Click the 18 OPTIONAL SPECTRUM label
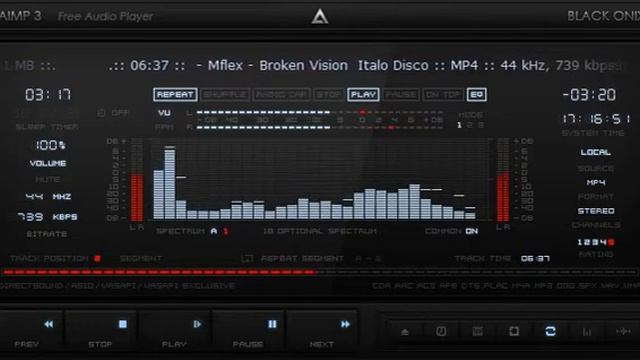 [320, 231]
